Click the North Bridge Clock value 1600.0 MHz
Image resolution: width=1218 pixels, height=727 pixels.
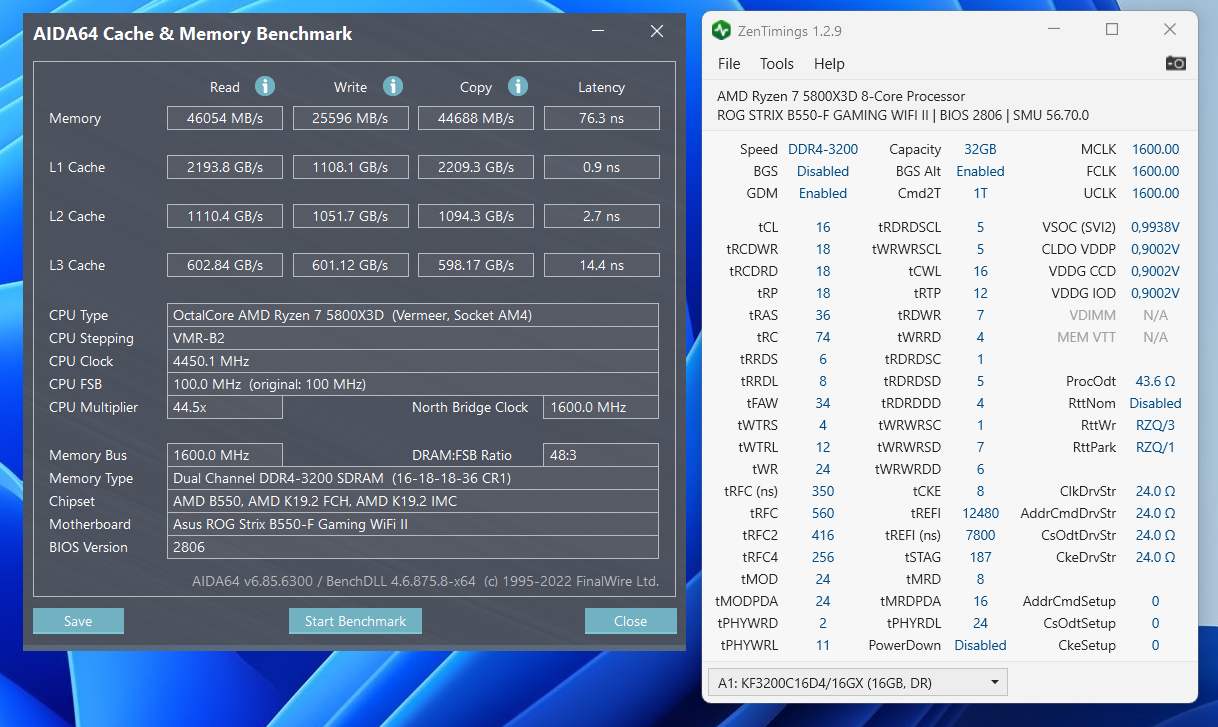(x=601, y=407)
